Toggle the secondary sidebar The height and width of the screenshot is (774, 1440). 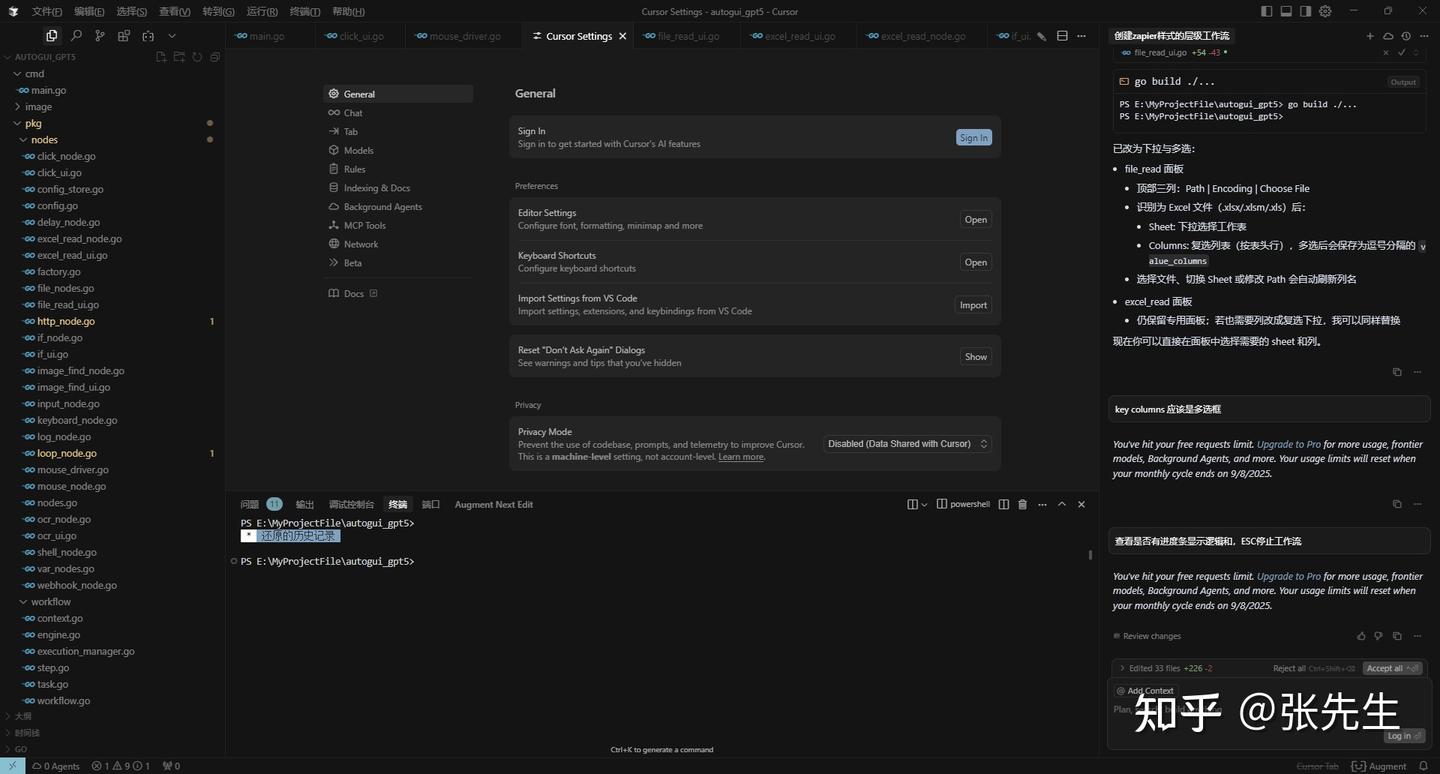(x=1306, y=10)
